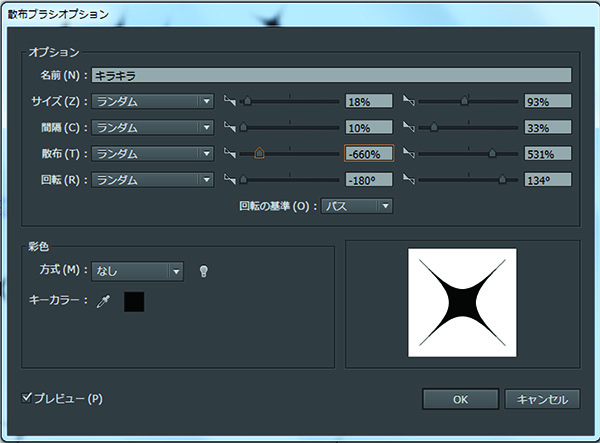Open the 間隔 (C) ランダム dropdown
This screenshot has height=443, width=600.
pos(152,127)
